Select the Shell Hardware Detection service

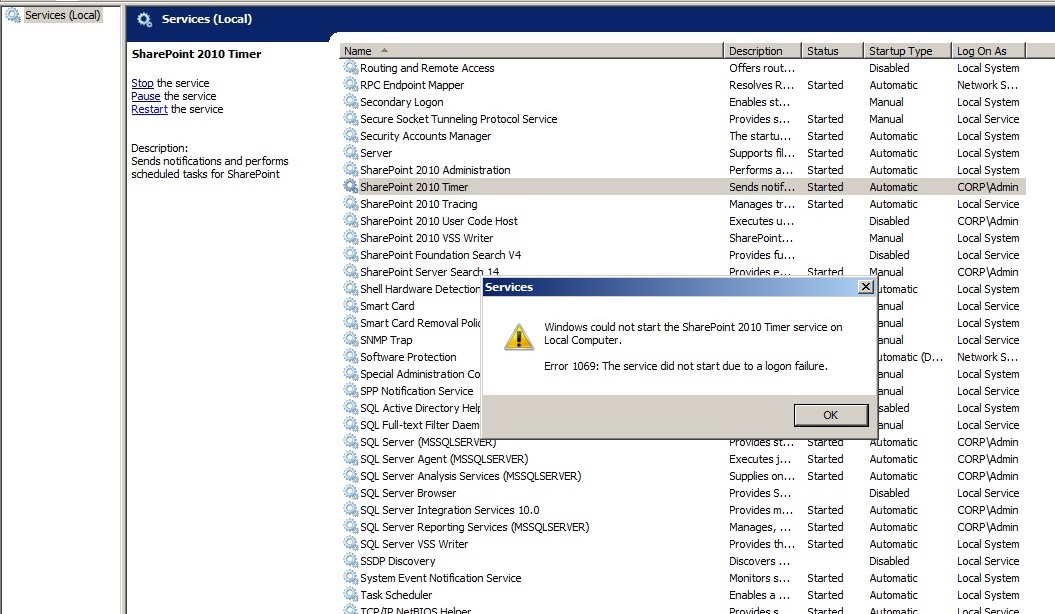420,289
